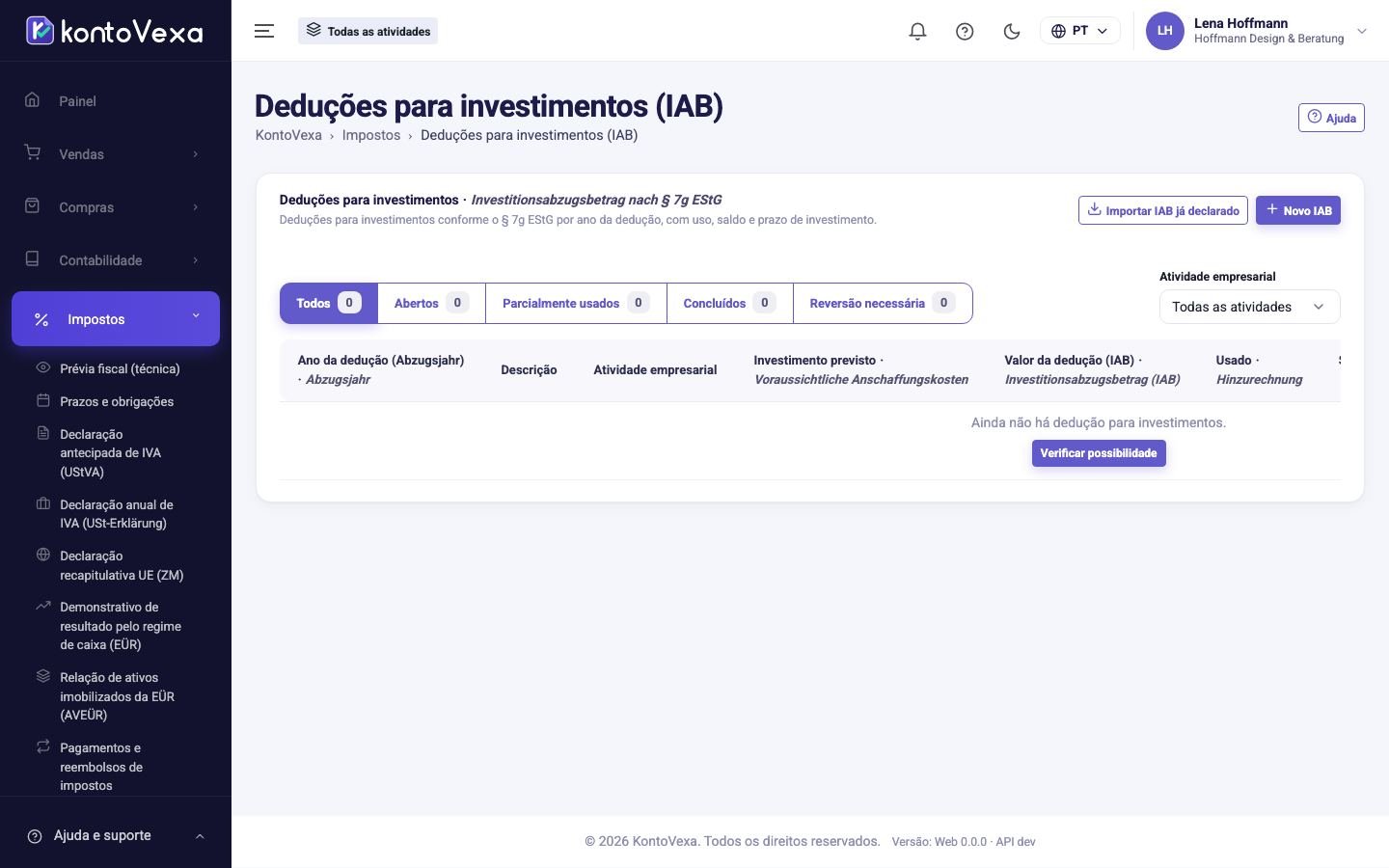
Task: Toggle the hamburger sidebar menu
Action: coord(264,31)
